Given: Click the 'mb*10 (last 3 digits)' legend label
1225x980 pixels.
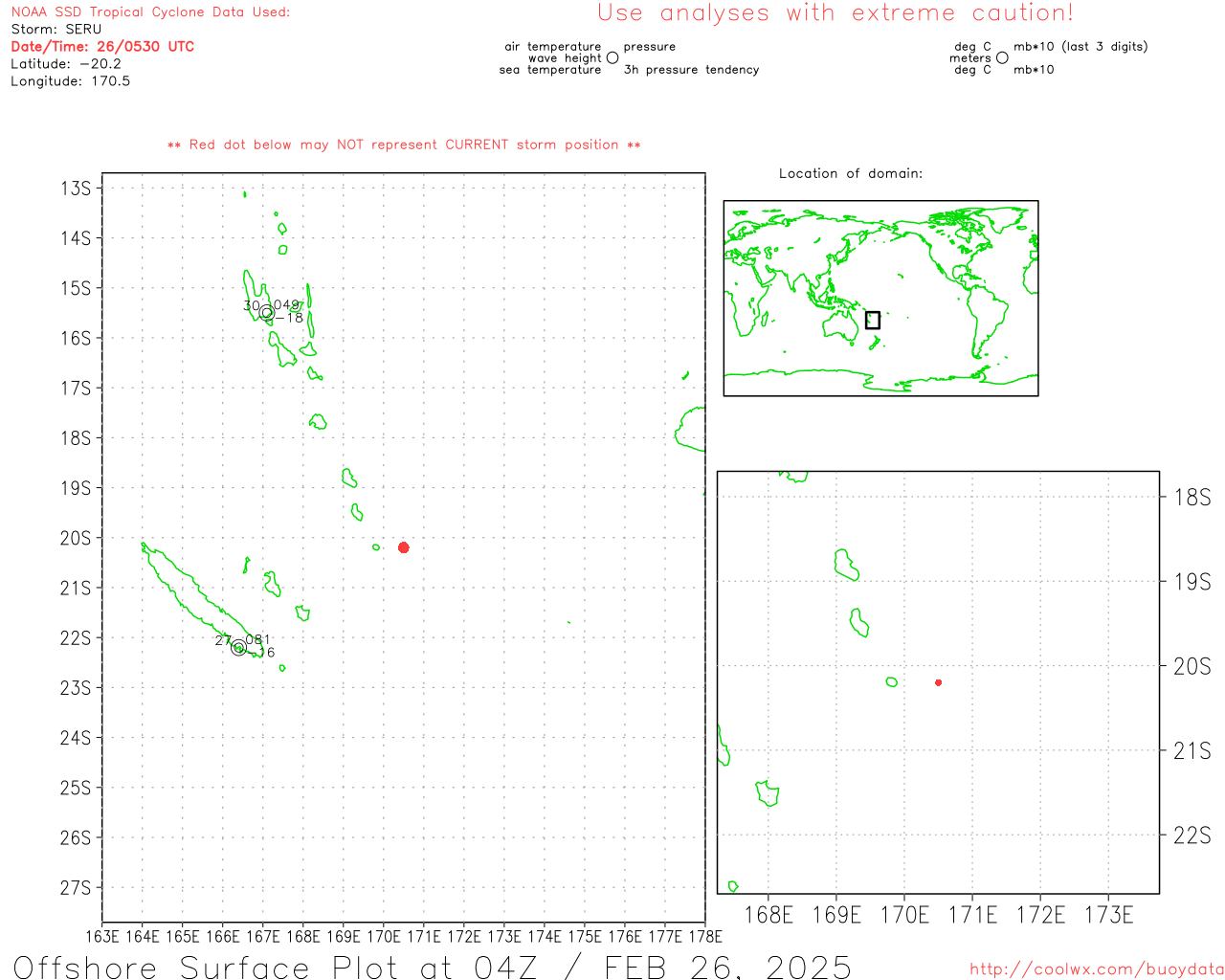Looking at the screenshot, I should [1080, 46].
